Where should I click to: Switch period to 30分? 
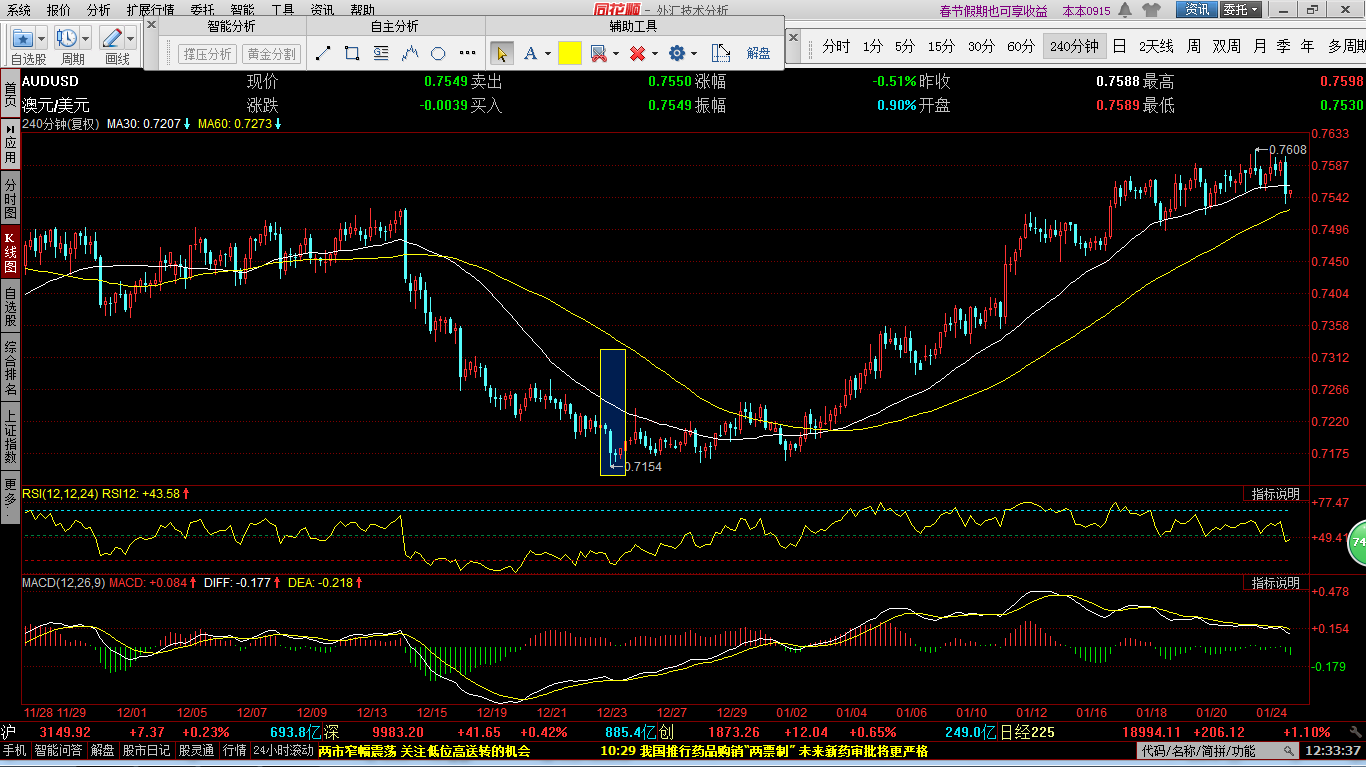point(981,46)
